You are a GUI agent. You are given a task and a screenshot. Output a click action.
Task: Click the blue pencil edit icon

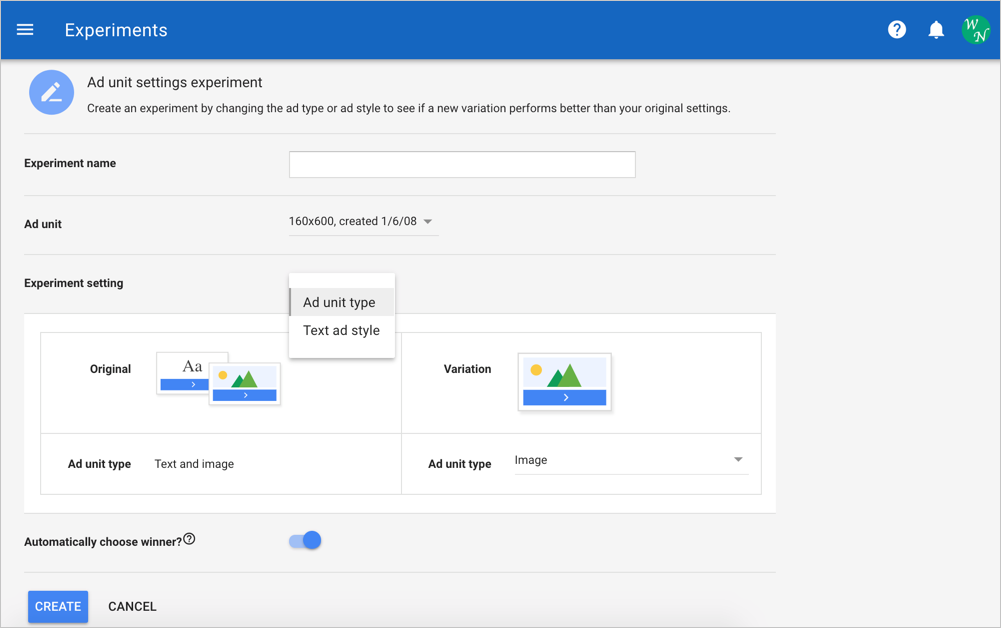coord(51,93)
